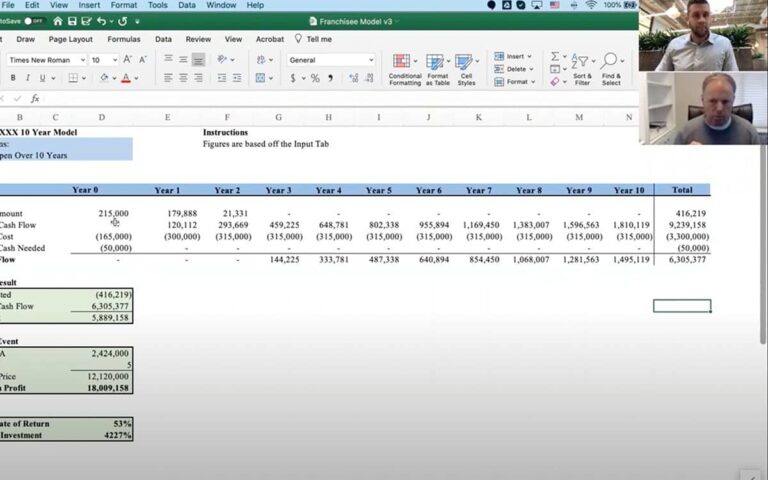
Task: Click Cell Styles button
Action: pyautogui.click(x=466, y=70)
